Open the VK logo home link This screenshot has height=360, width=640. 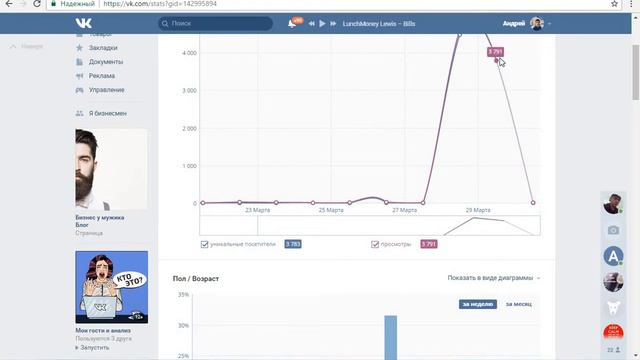pyautogui.click(x=84, y=23)
